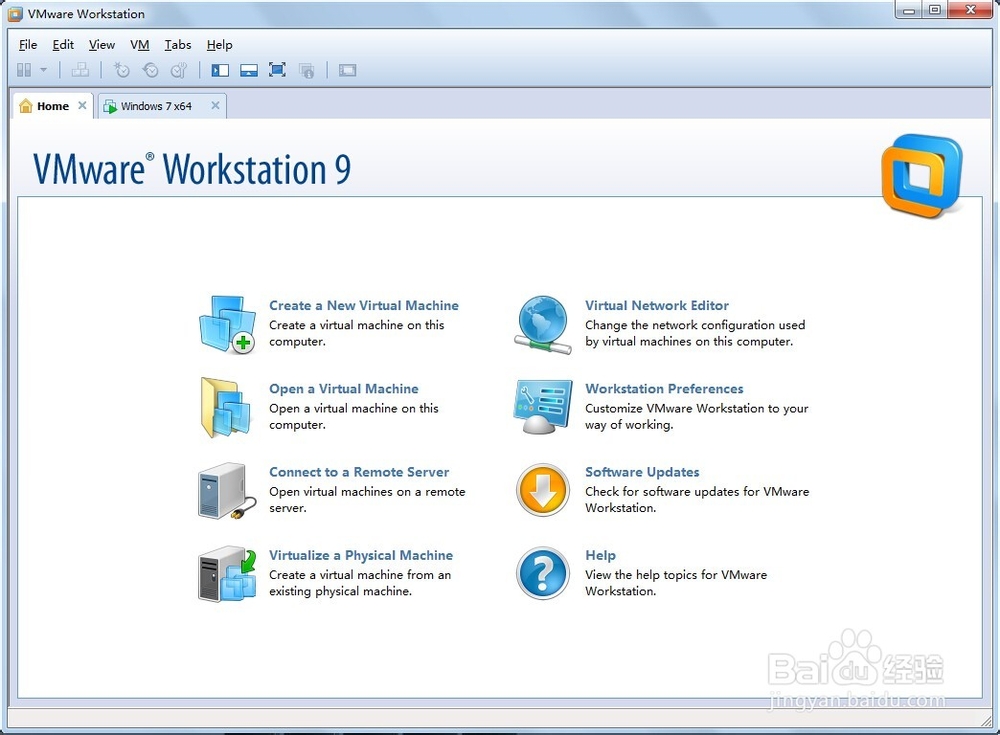Click the Suspend power toolbar button
The height and width of the screenshot is (735, 1000).
click(x=24, y=70)
